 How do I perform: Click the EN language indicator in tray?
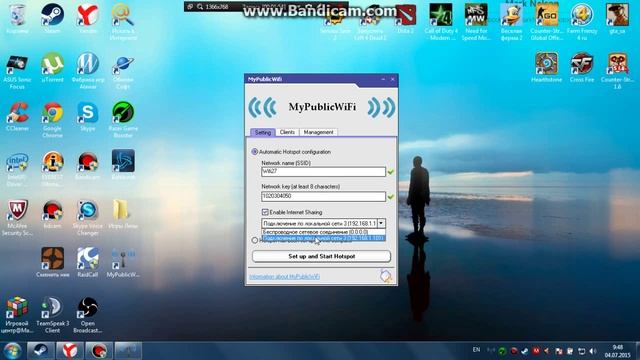[x=476, y=350]
